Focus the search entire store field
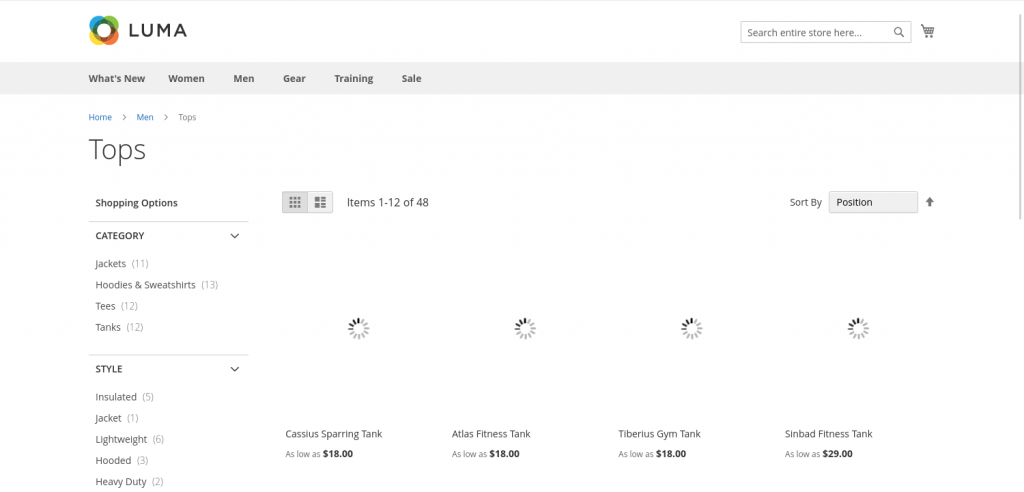The height and width of the screenshot is (492, 1024). pos(818,32)
